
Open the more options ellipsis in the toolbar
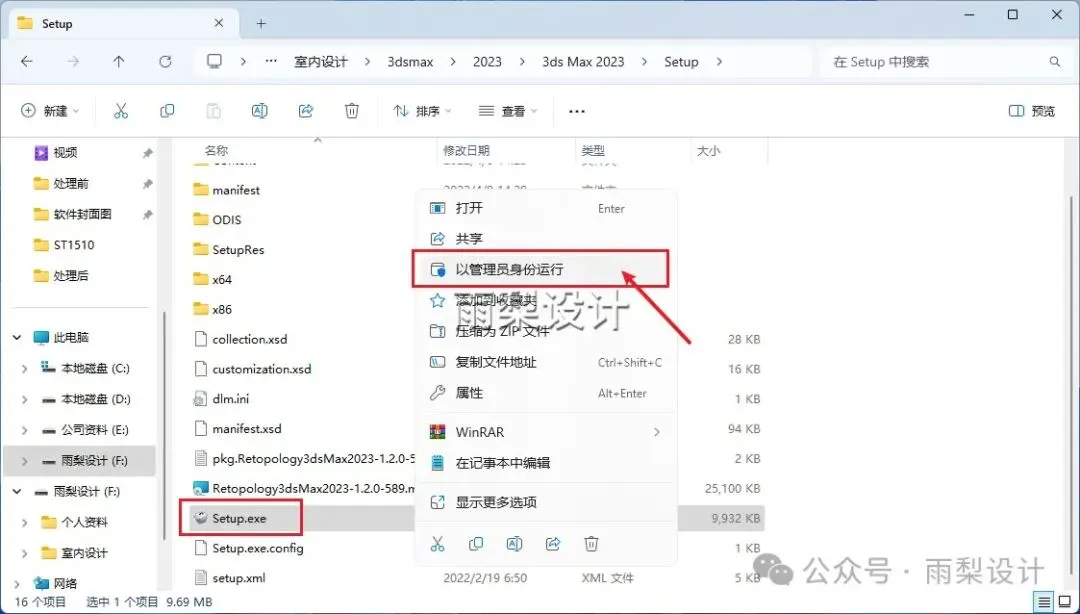click(577, 111)
